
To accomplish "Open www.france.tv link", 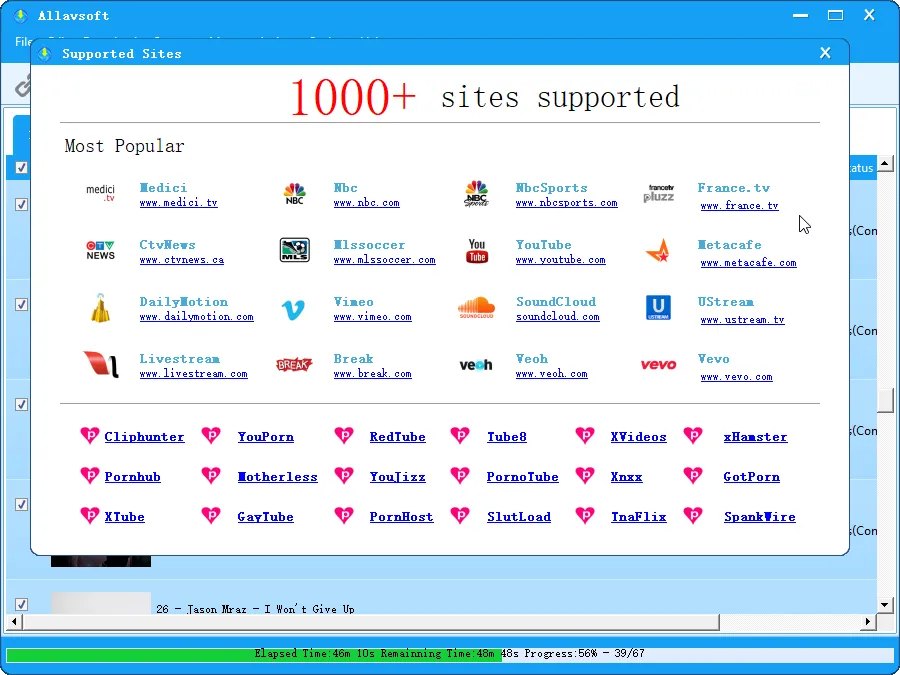I will [739, 205].
